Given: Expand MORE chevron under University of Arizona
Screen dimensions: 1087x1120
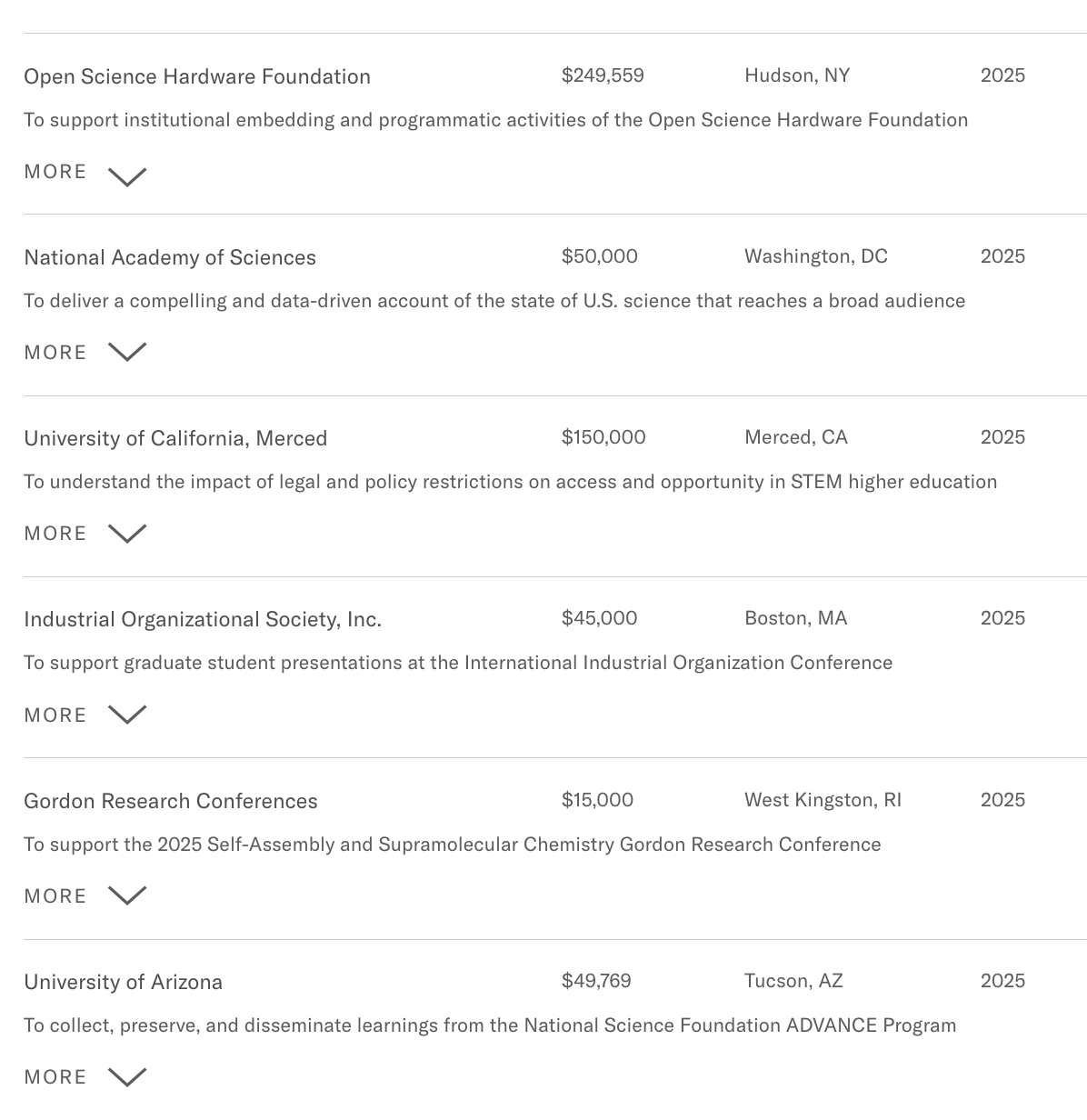Looking at the screenshot, I should click(127, 1076).
